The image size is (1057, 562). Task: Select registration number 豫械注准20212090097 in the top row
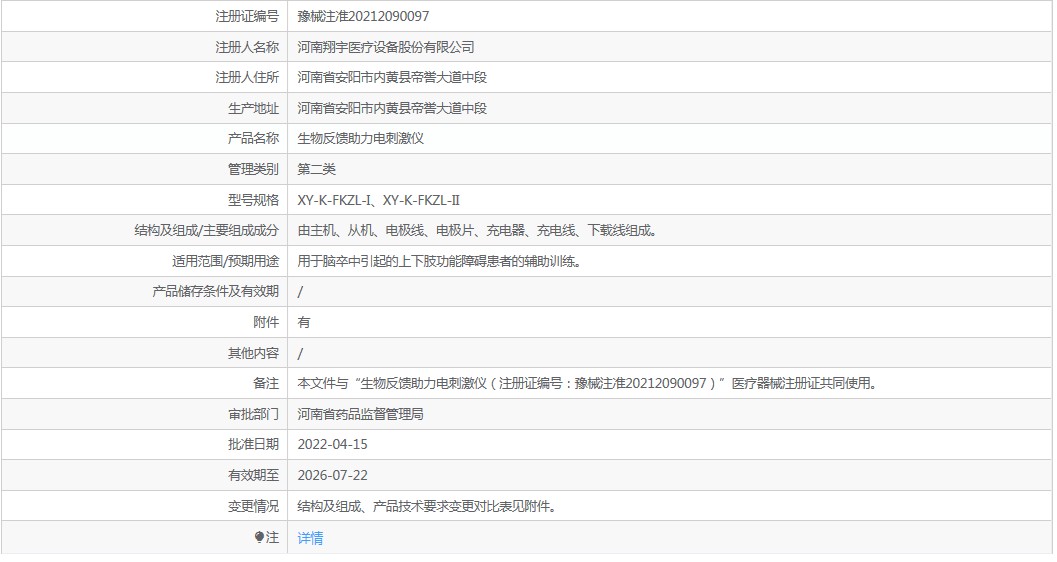pyautogui.click(x=363, y=16)
